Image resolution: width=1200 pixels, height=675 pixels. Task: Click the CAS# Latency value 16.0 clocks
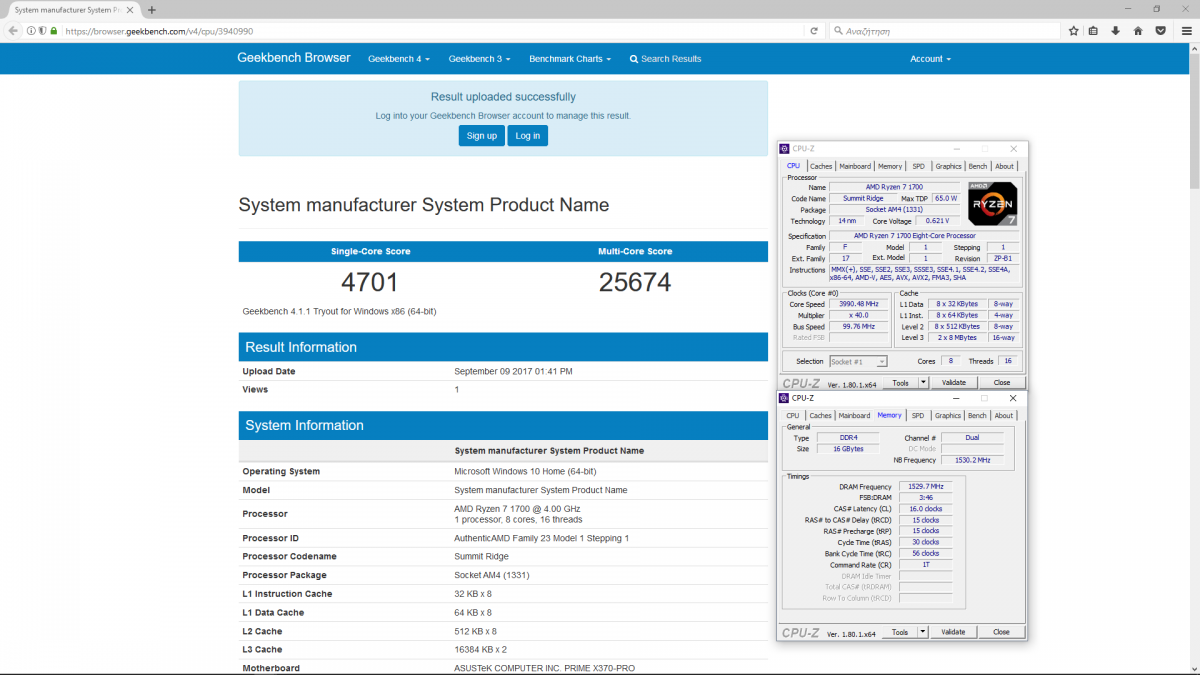925,509
